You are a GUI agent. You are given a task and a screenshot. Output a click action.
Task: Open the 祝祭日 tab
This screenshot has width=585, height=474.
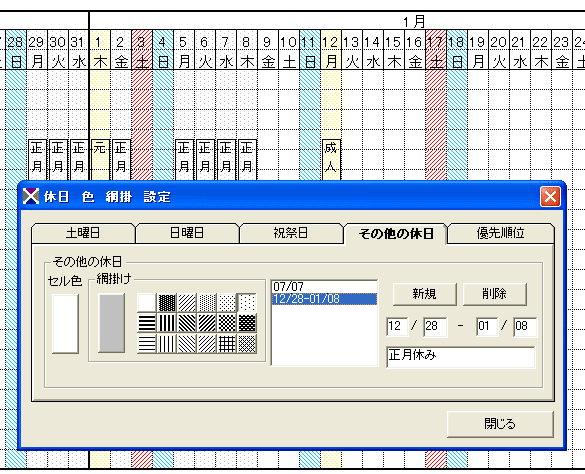(291, 233)
